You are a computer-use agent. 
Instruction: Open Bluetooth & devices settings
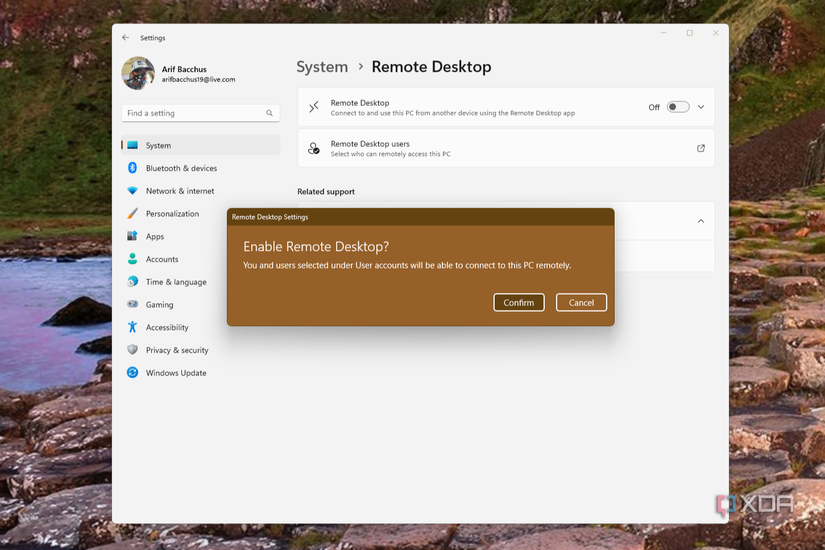(x=200, y=168)
